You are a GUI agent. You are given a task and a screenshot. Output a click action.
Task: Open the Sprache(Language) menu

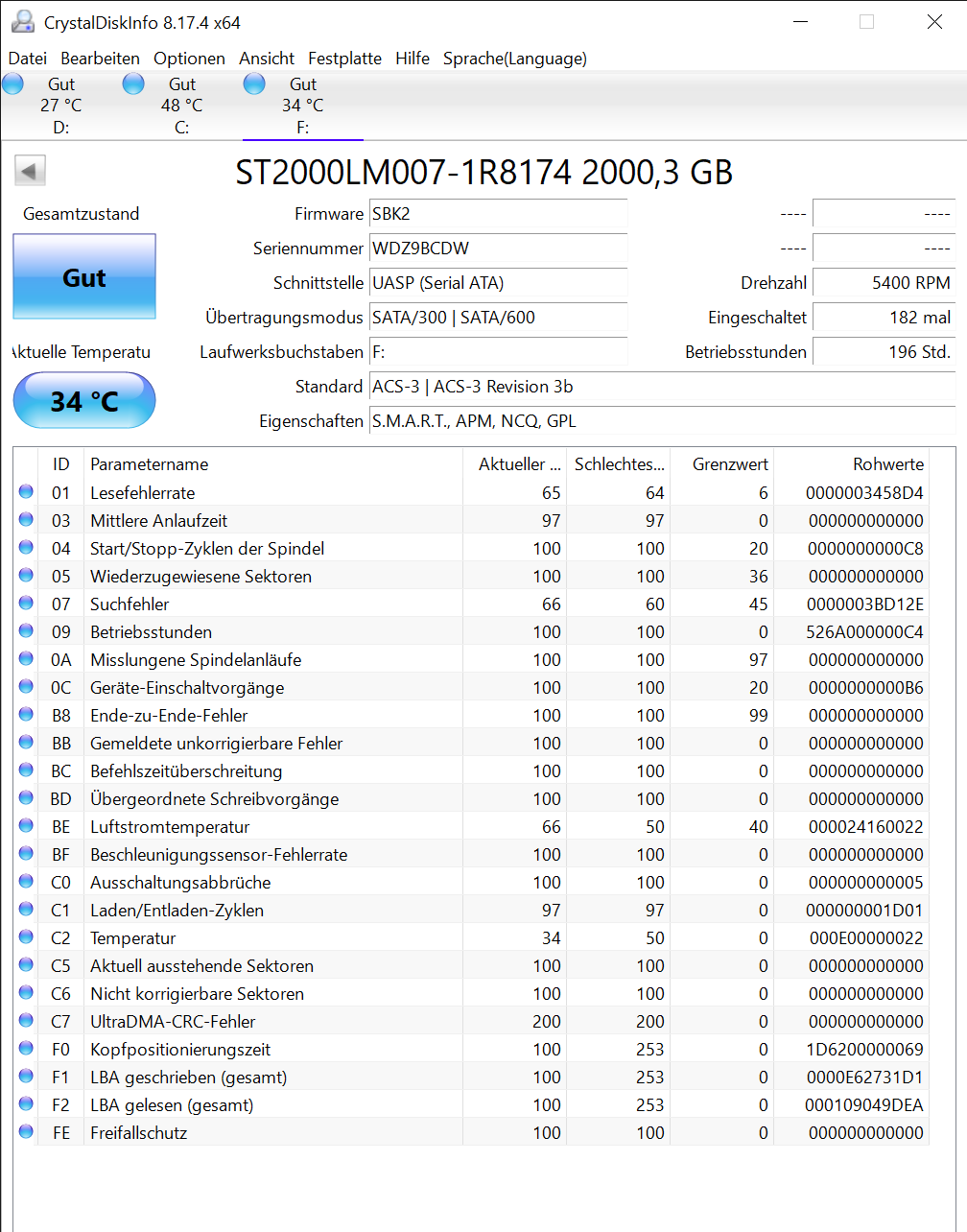pos(514,59)
